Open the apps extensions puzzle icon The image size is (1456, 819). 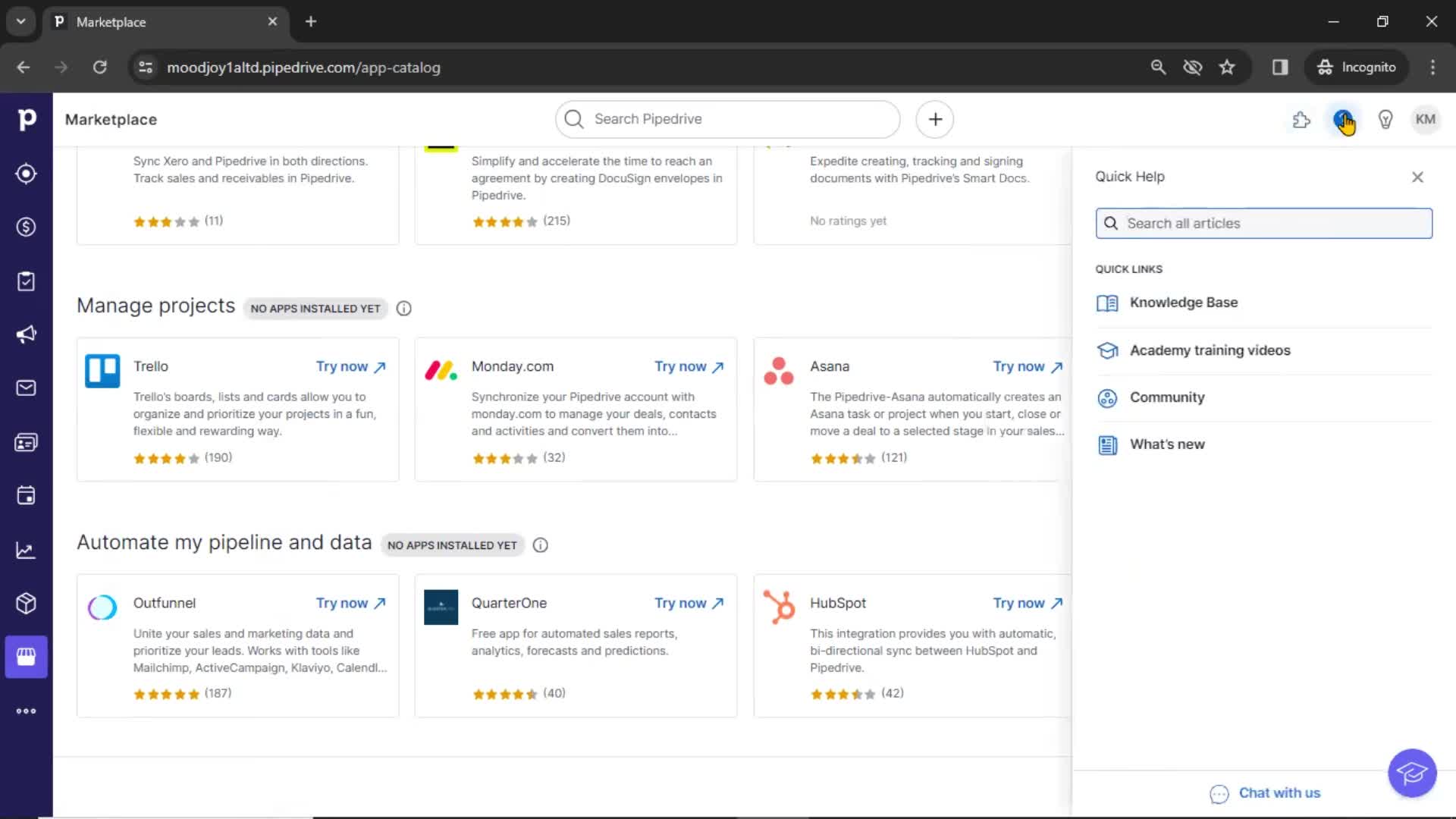[x=1301, y=120]
